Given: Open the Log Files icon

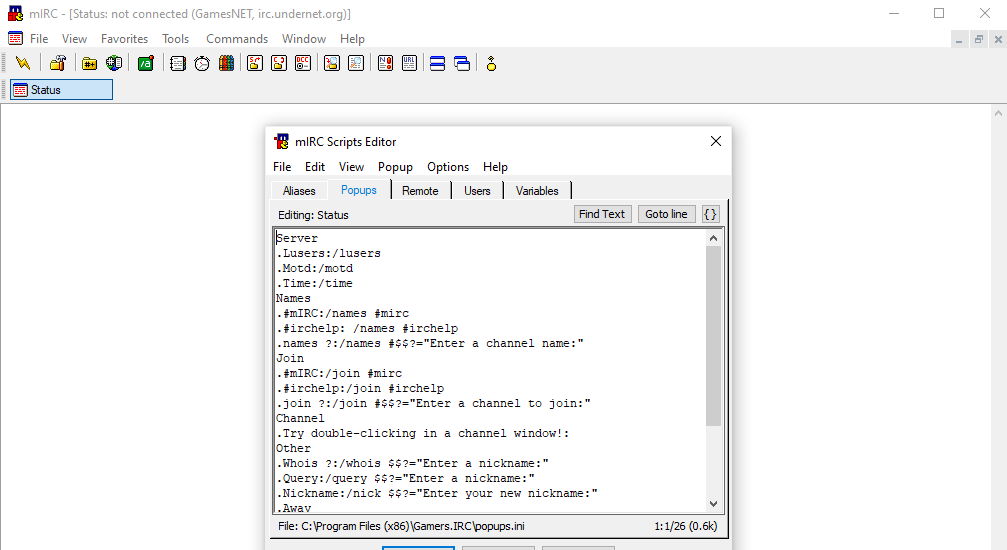Looking at the screenshot, I should (356, 64).
